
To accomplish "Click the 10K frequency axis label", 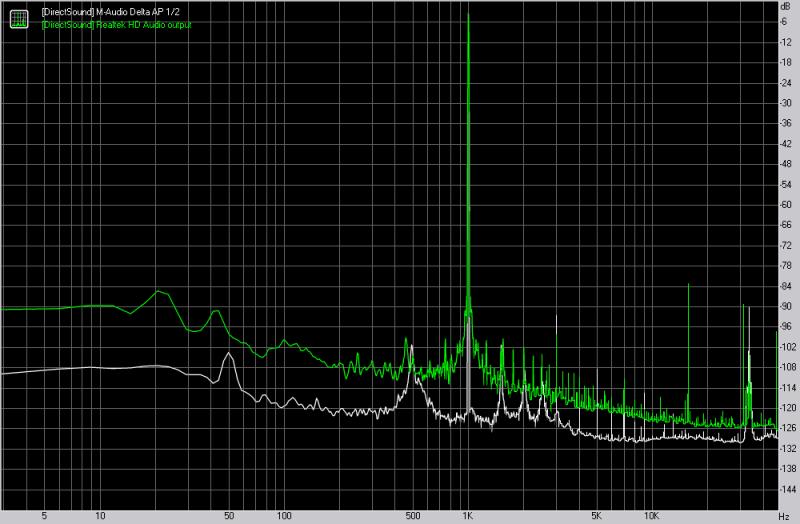I will [651, 516].
